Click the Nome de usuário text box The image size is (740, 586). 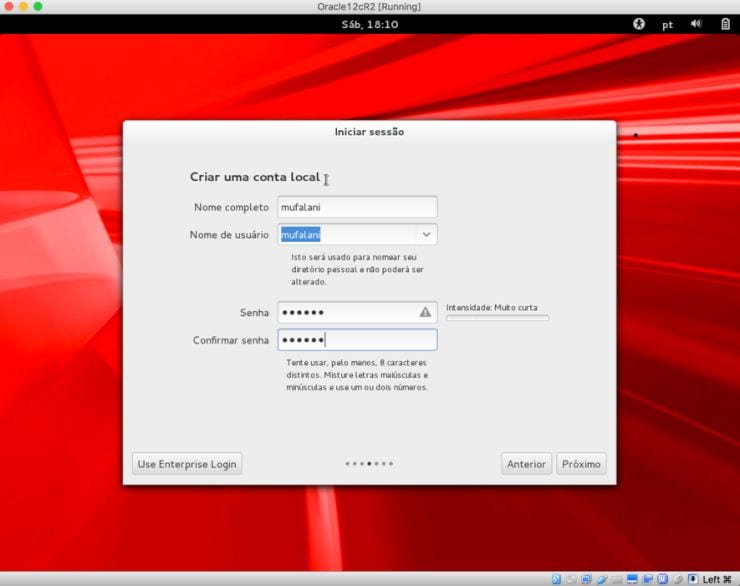pos(347,234)
